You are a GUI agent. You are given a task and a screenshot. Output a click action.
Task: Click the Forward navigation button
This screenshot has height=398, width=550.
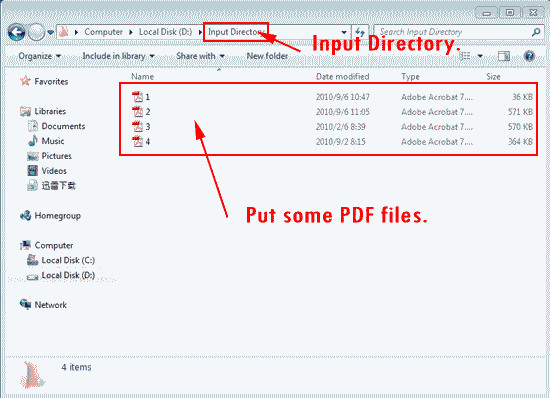(x=36, y=32)
